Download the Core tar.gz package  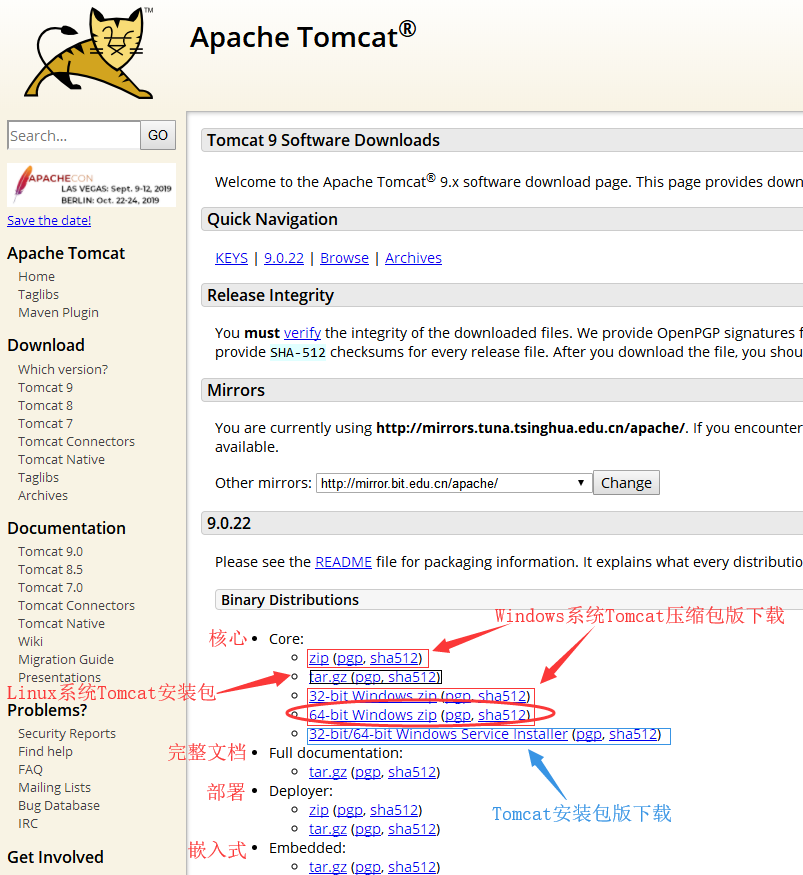point(328,677)
